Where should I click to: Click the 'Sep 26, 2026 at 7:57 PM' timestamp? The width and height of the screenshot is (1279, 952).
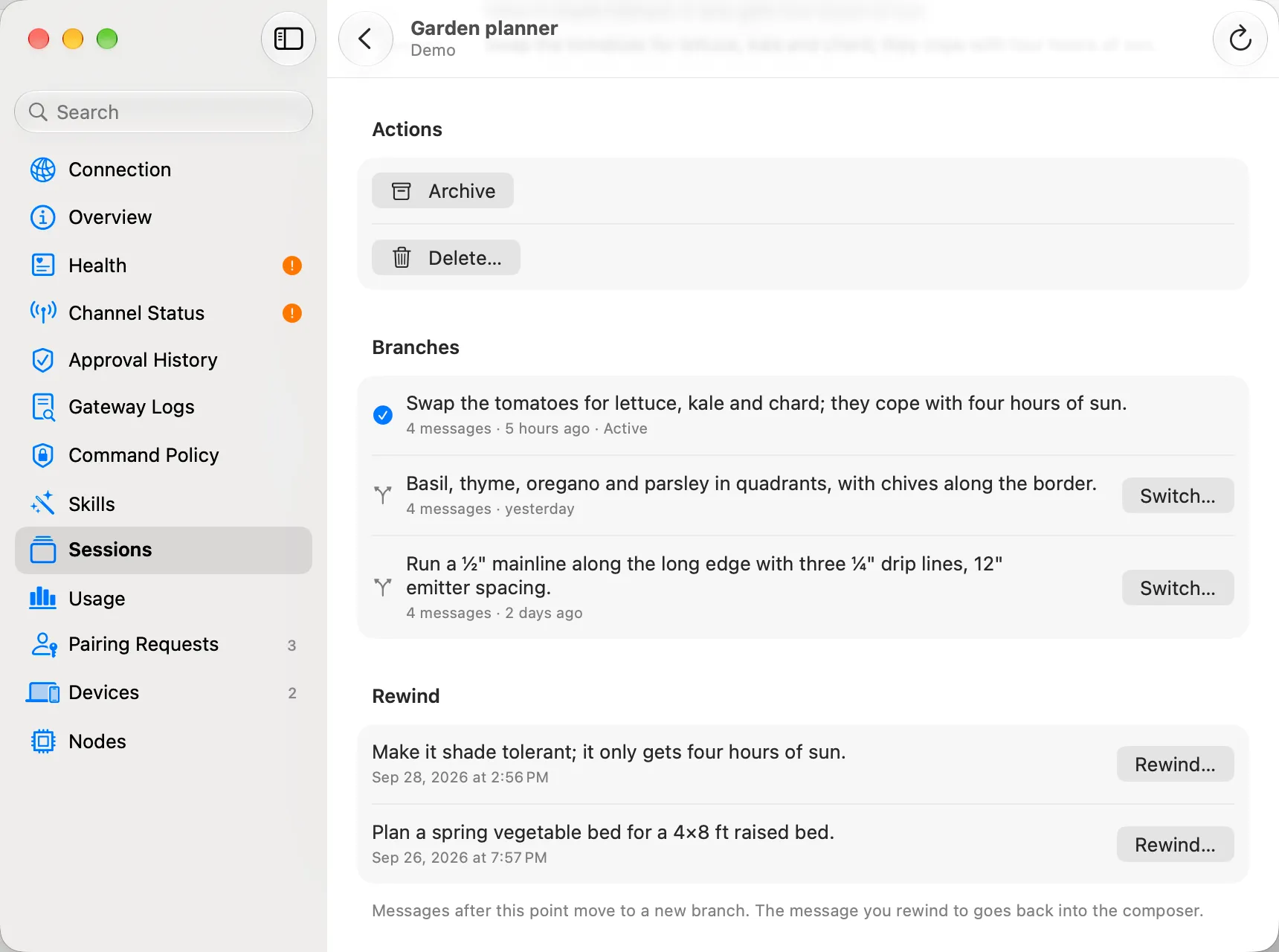point(460,858)
